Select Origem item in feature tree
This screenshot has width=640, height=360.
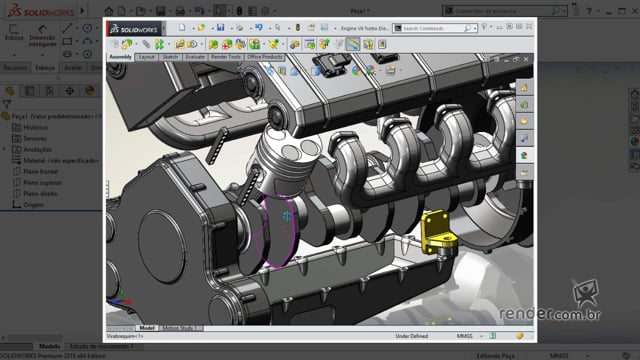(33, 204)
